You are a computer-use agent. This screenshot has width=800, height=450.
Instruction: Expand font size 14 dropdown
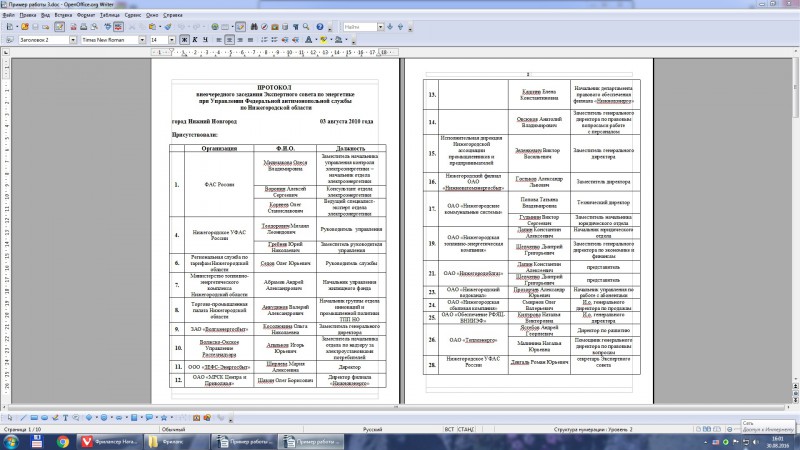click(172, 40)
